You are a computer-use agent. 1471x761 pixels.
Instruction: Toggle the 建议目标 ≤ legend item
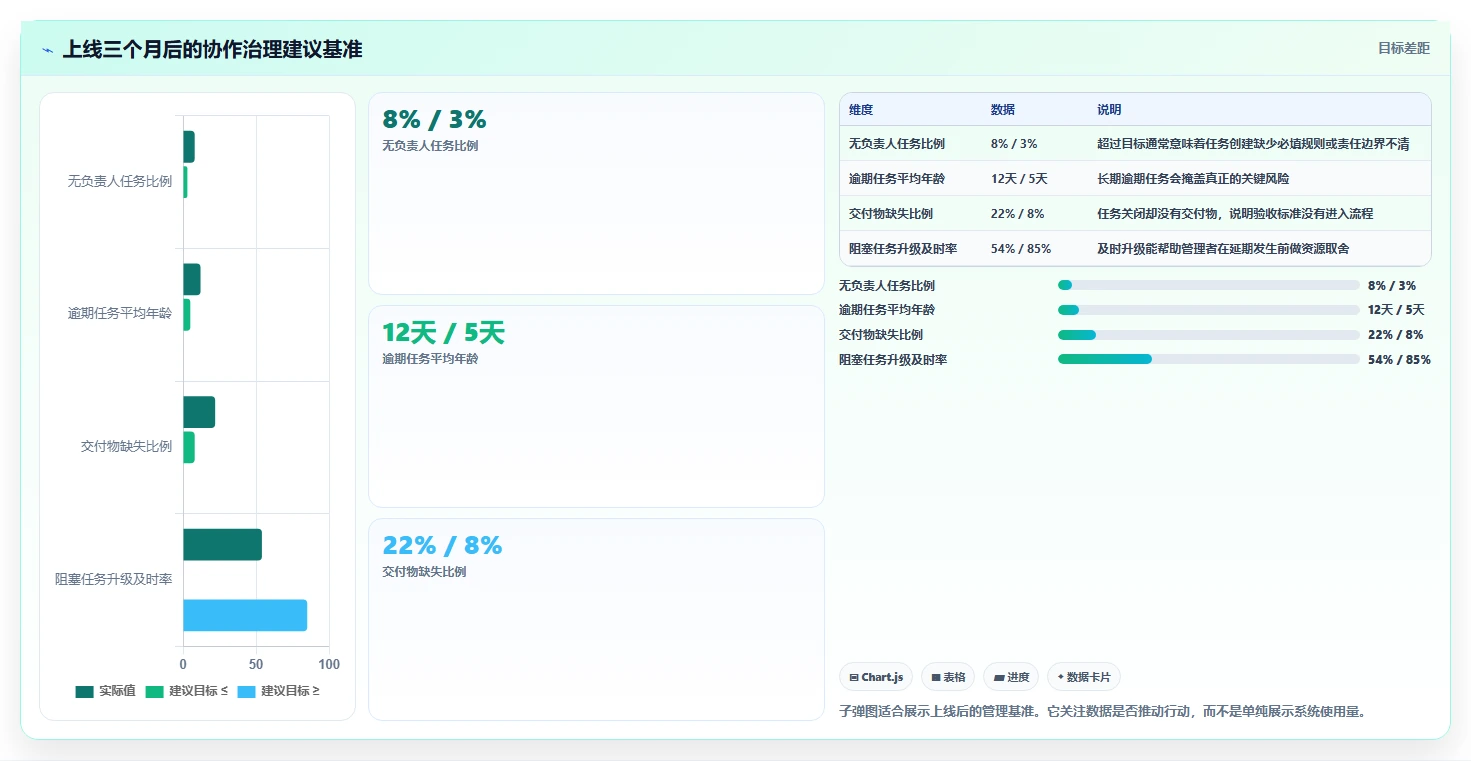(x=187, y=691)
